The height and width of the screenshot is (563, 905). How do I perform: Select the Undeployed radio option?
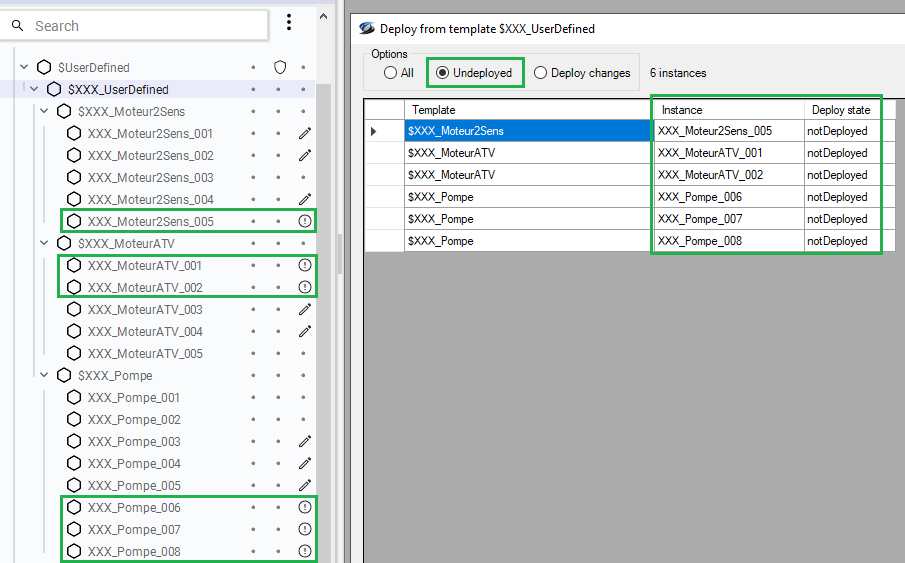click(442, 73)
